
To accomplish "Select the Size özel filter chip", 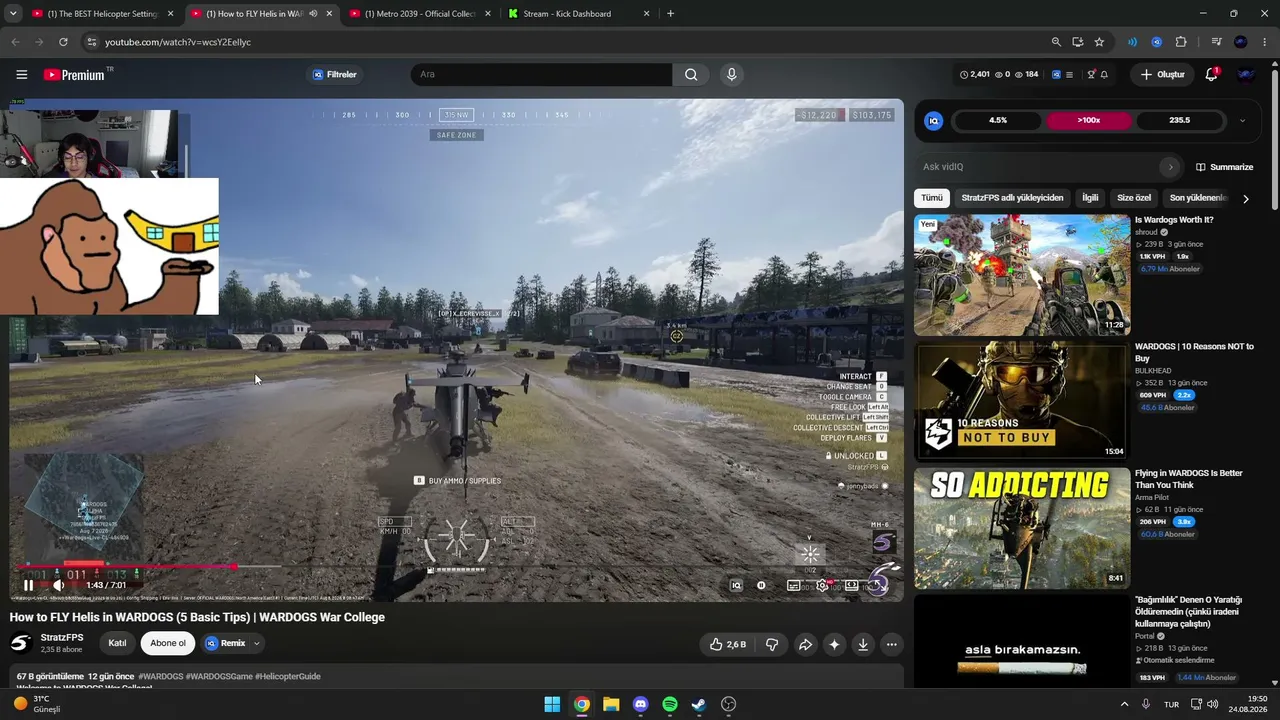I will click(1134, 198).
